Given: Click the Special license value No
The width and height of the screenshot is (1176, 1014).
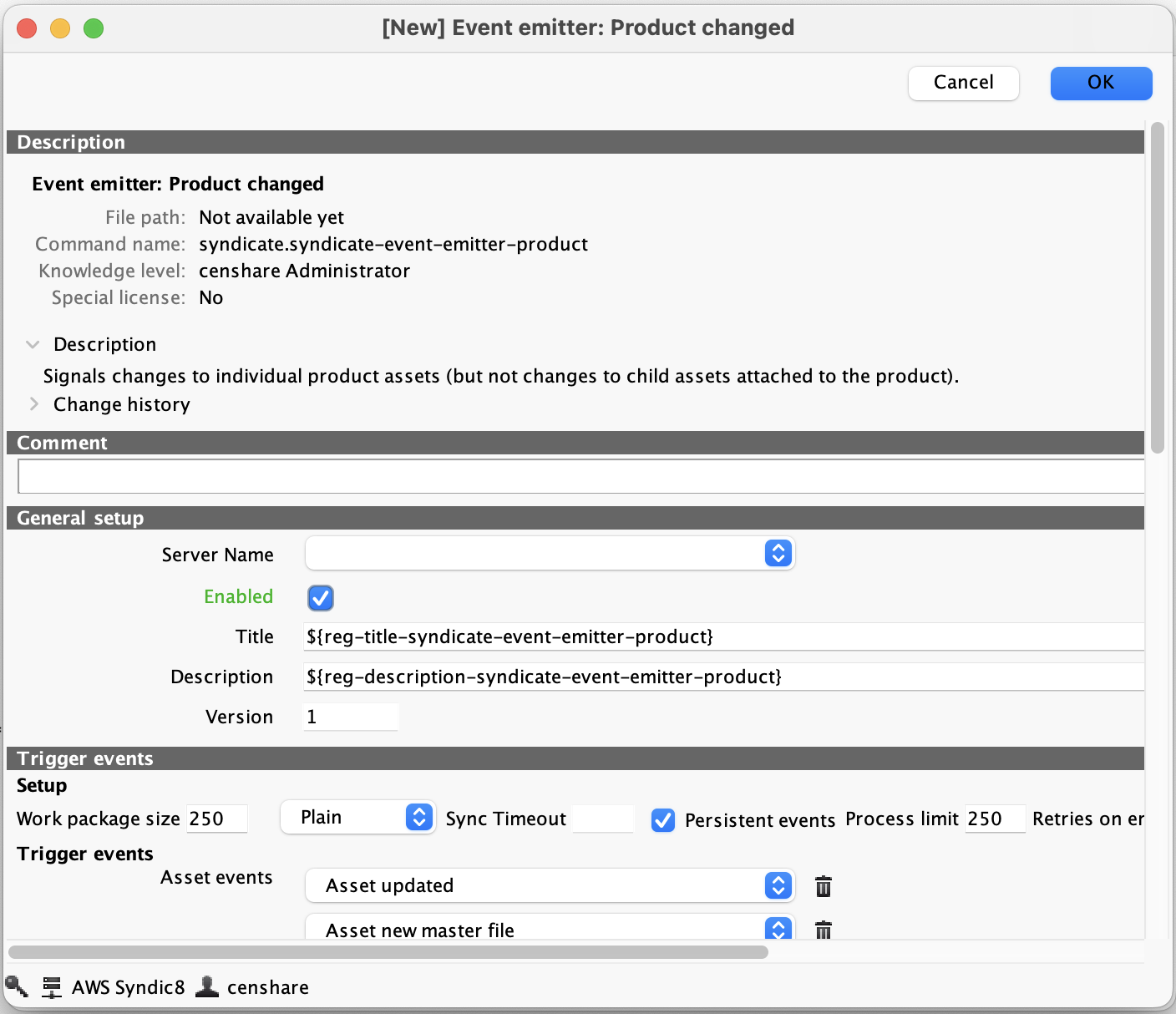Looking at the screenshot, I should pyautogui.click(x=211, y=297).
